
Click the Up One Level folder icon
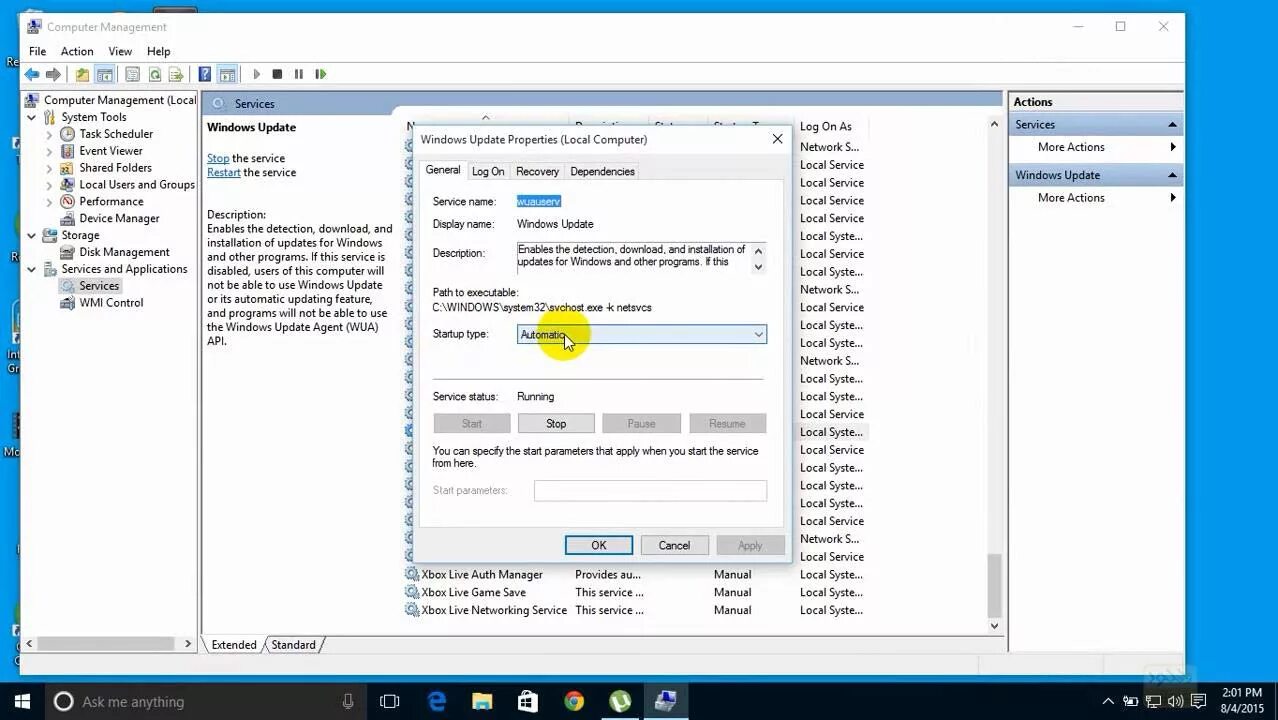pyautogui.click(x=82, y=74)
